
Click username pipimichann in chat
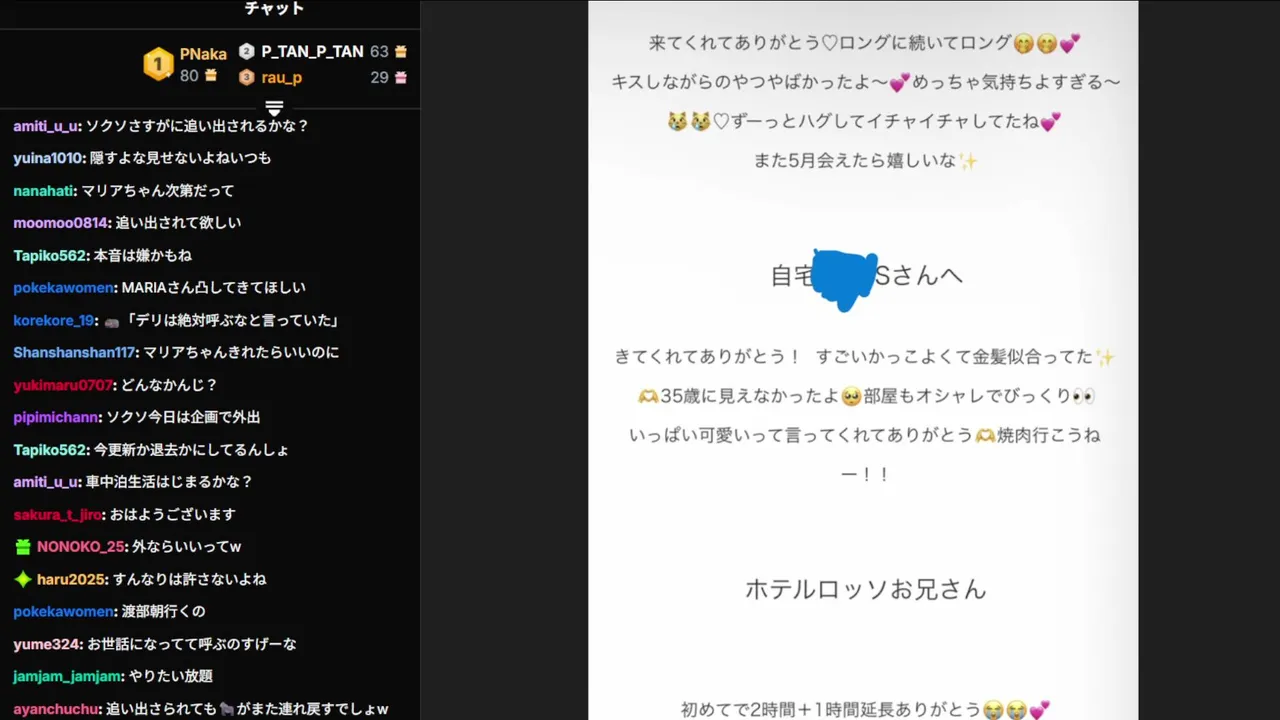56,417
